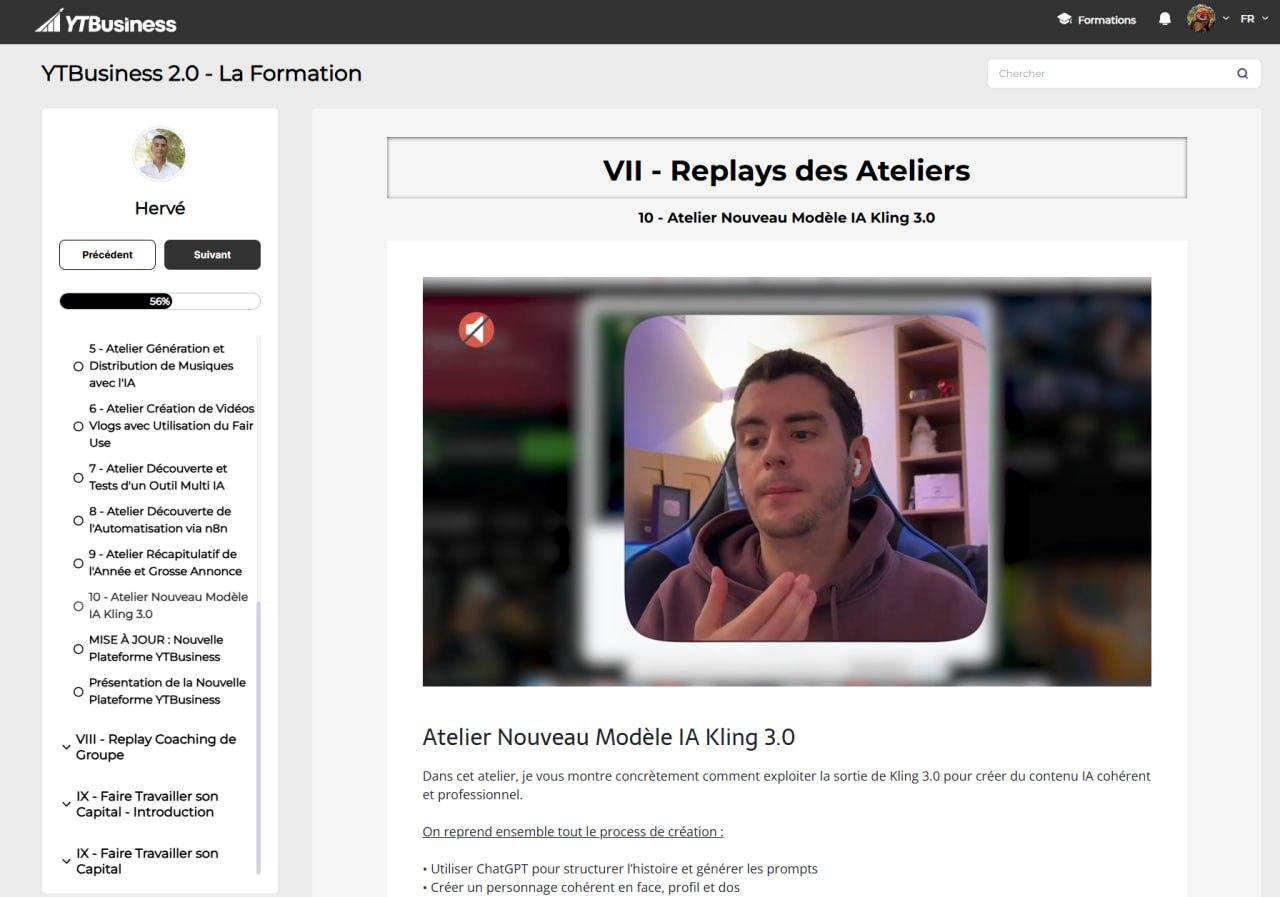This screenshot has width=1280, height=897.
Task: Click the search magnifier icon
Action: [1242, 72]
